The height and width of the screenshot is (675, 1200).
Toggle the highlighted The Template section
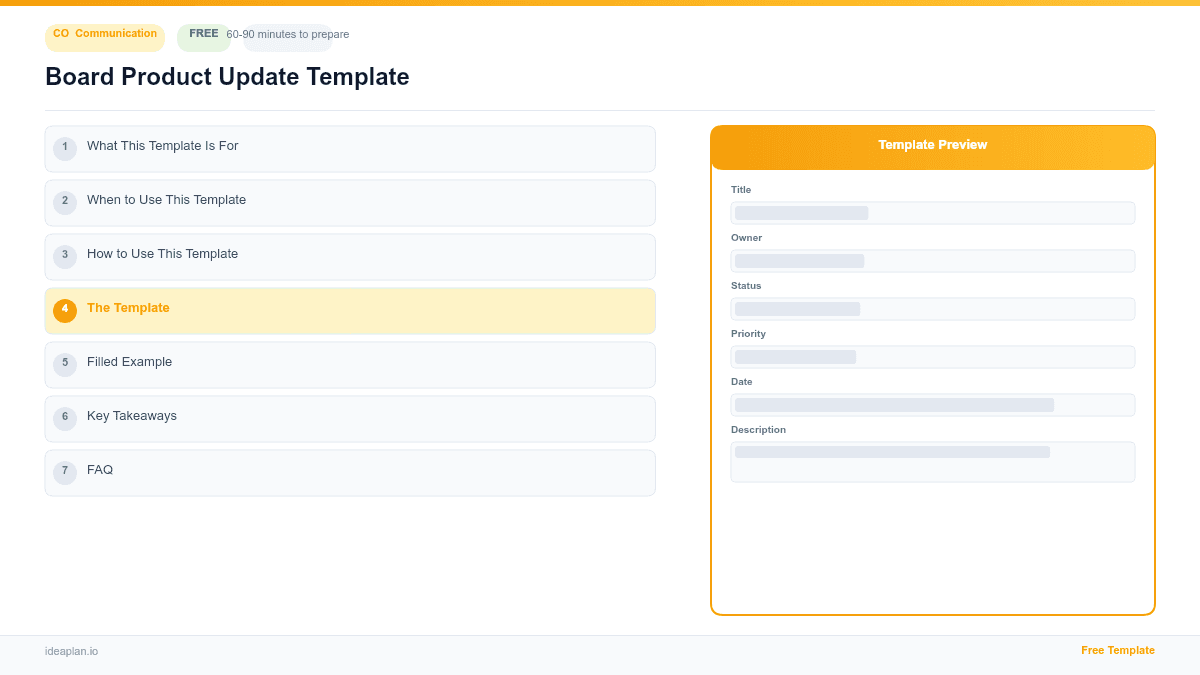click(x=350, y=310)
